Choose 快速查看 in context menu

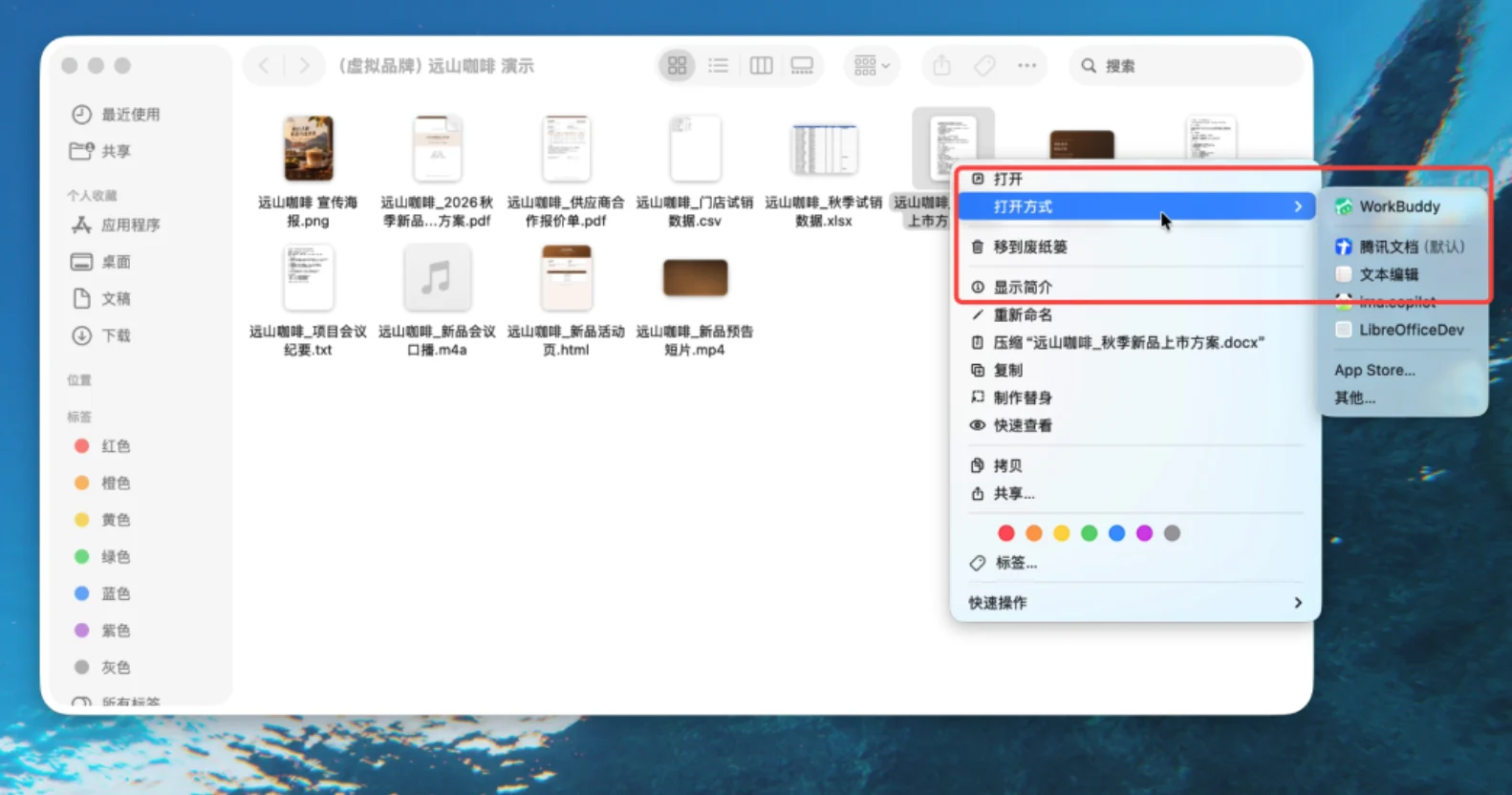[x=1135, y=425]
